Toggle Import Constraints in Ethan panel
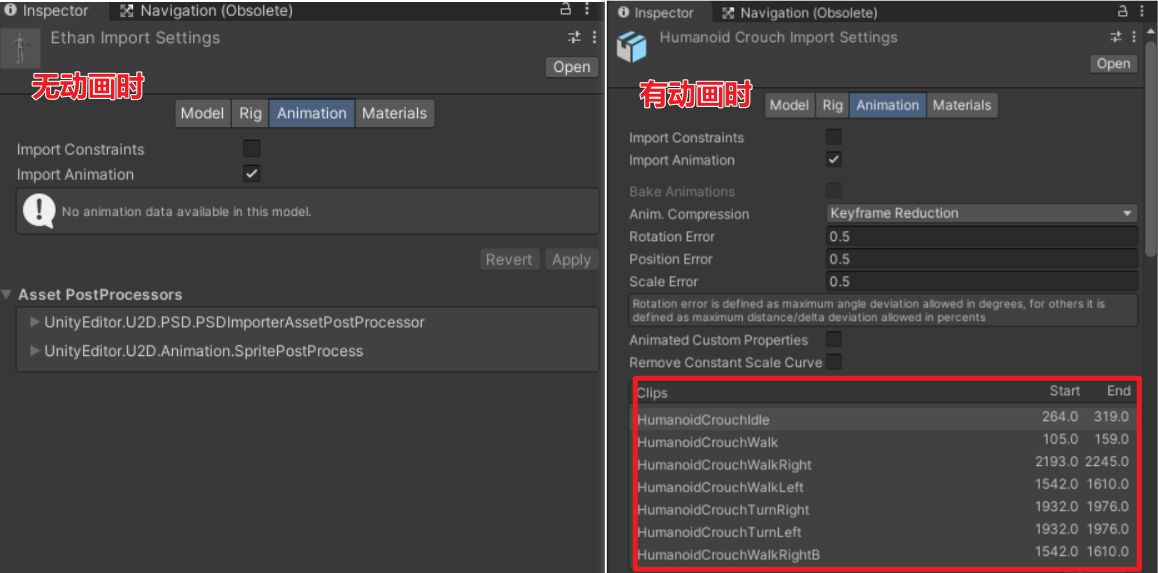The width and height of the screenshot is (1158, 573). (x=252, y=148)
